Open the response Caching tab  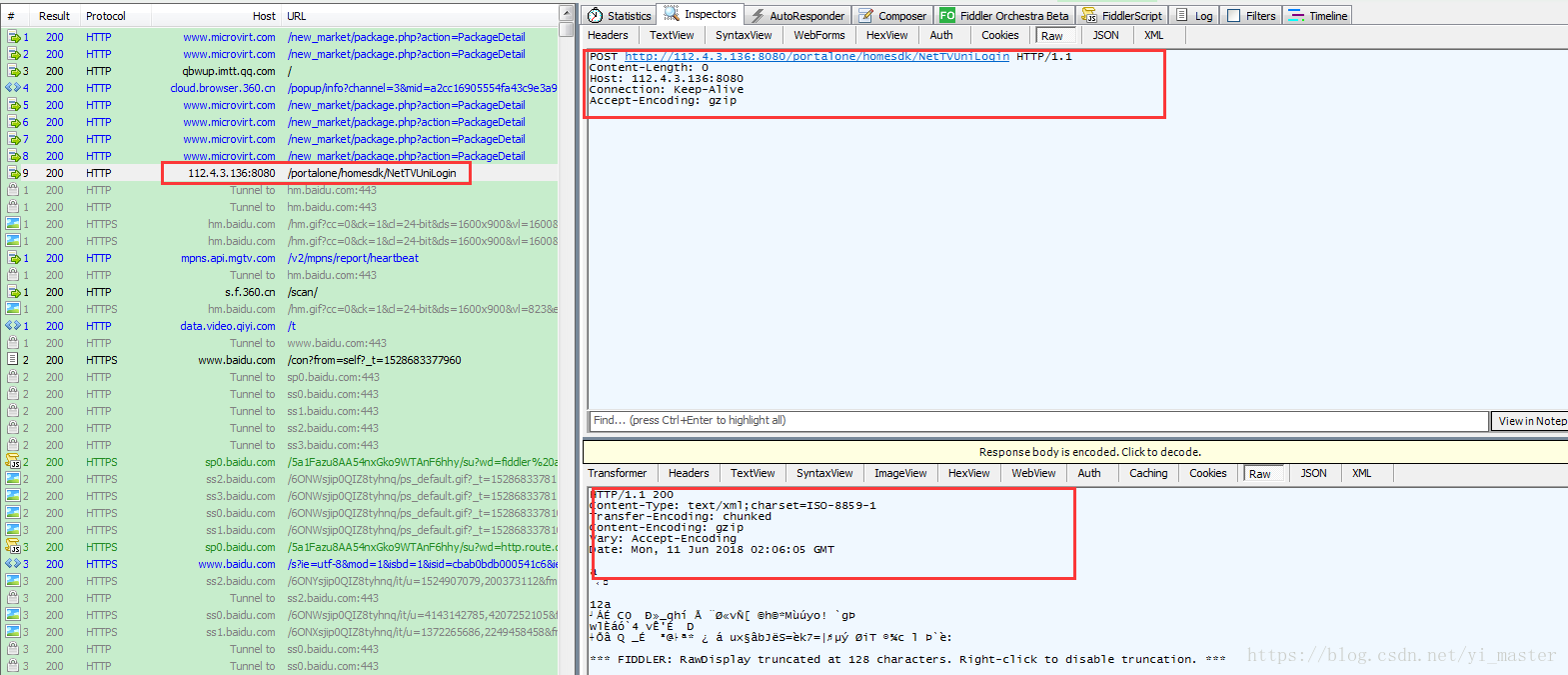pyautogui.click(x=1148, y=473)
